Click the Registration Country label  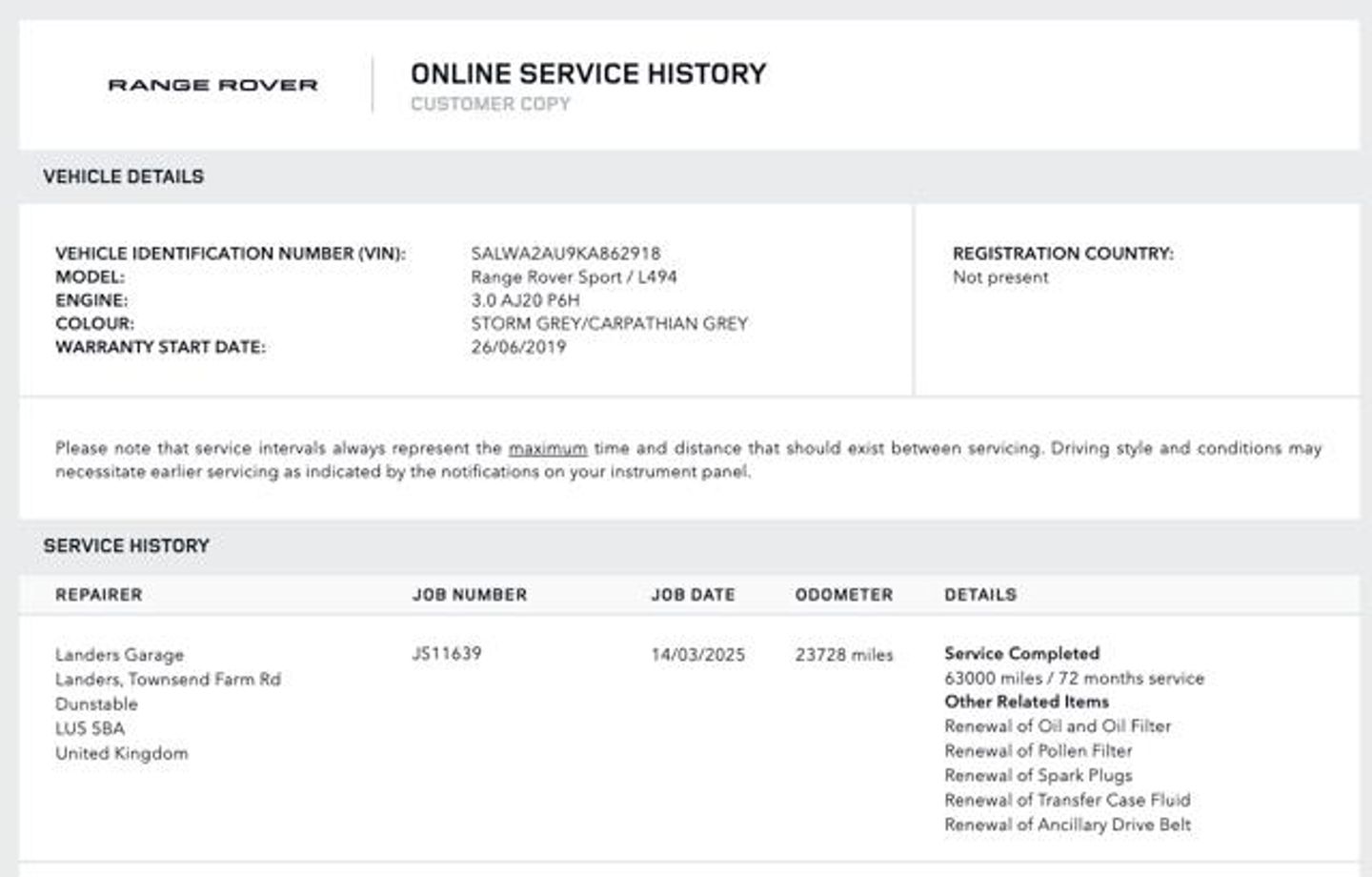pyautogui.click(x=1062, y=254)
